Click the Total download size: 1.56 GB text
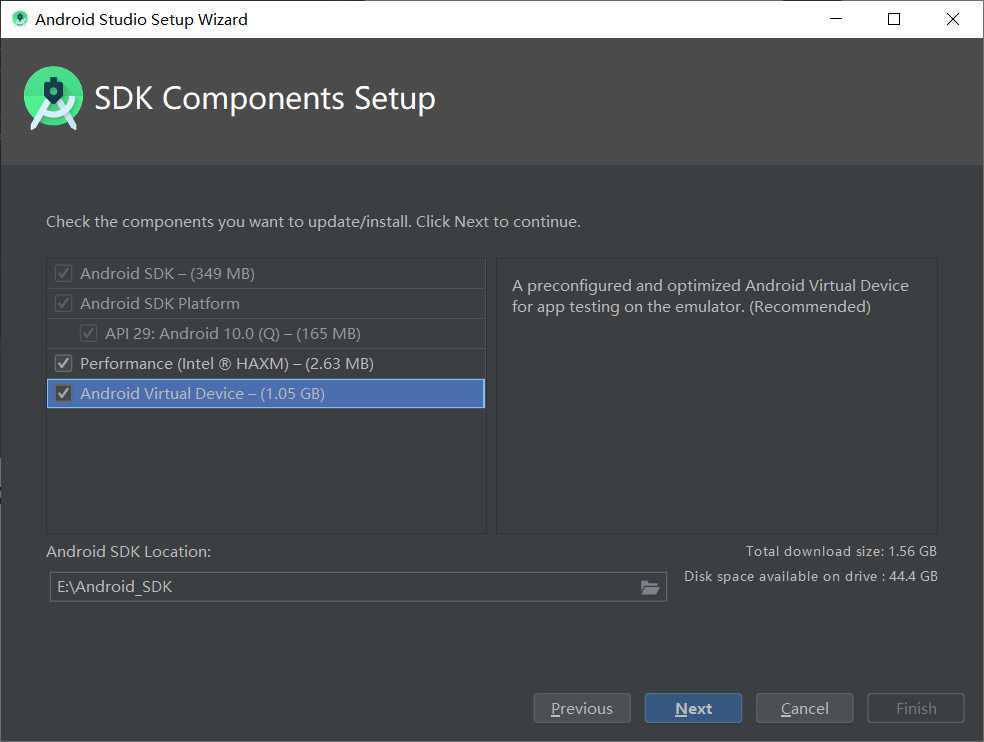 841,551
